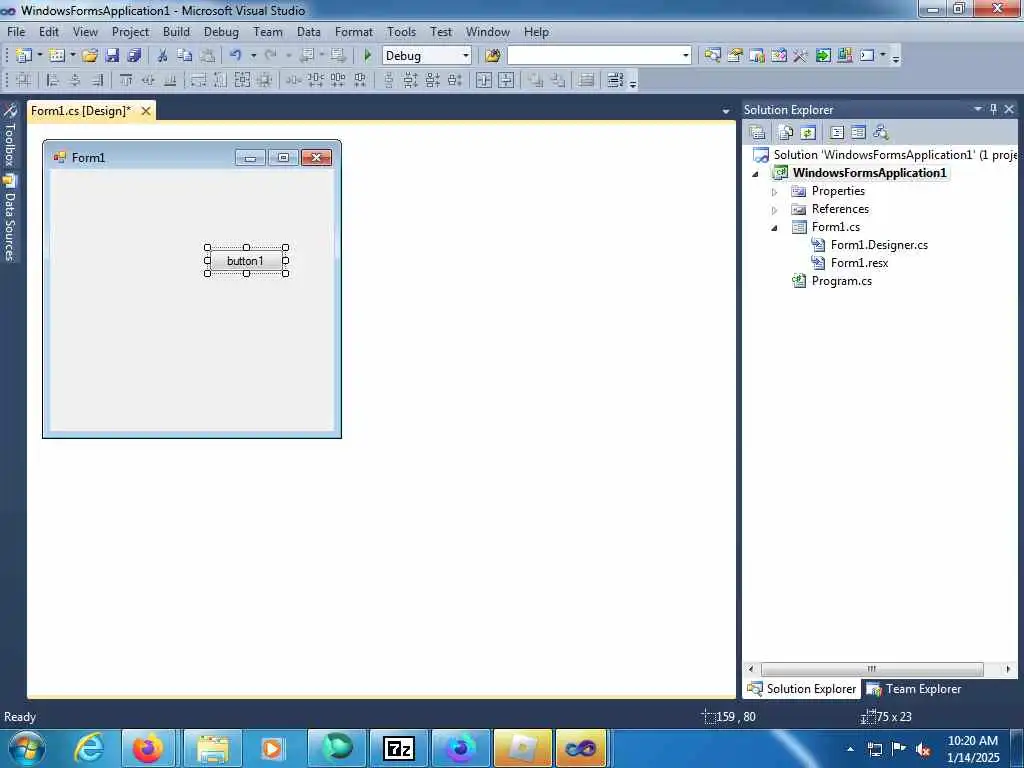
Task: Click Center Vertically in the Layout toolbar
Action: click(506, 80)
